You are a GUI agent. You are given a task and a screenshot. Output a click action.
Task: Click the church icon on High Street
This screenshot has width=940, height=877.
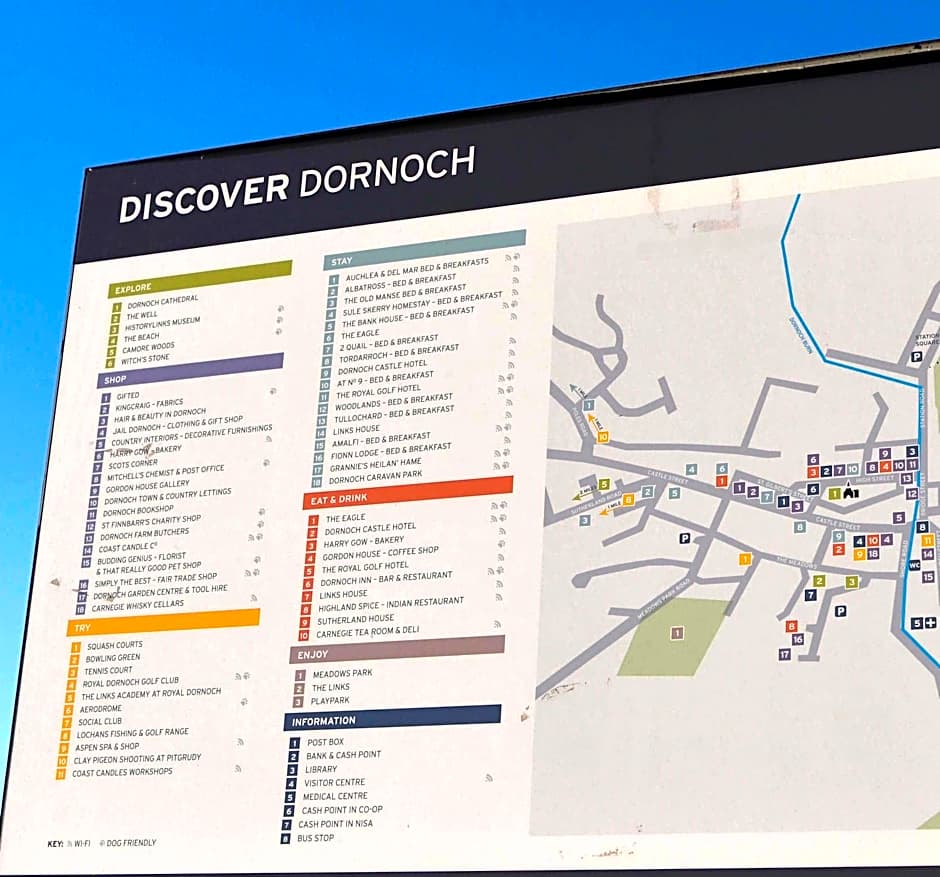pos(851,492)
